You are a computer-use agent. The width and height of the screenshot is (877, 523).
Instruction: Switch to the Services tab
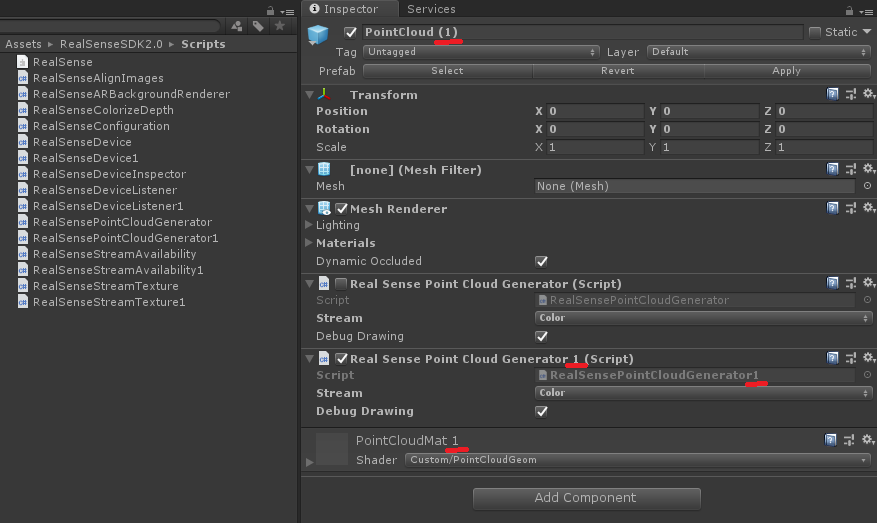click(x=431, y=9)
